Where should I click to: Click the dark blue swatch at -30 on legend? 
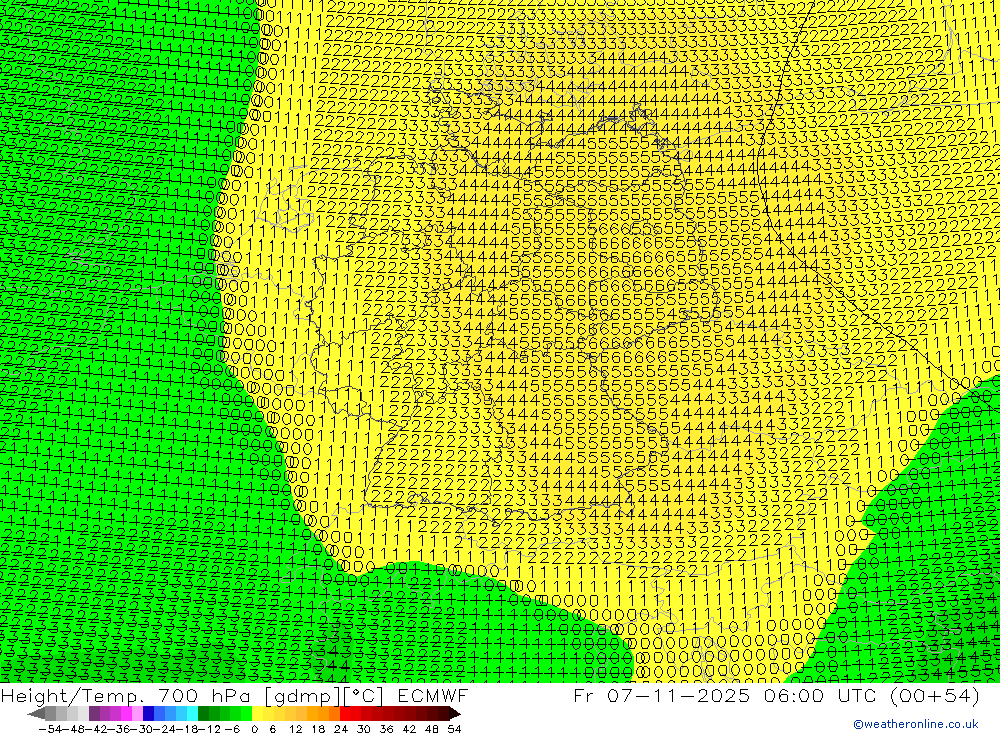[148, 713]
